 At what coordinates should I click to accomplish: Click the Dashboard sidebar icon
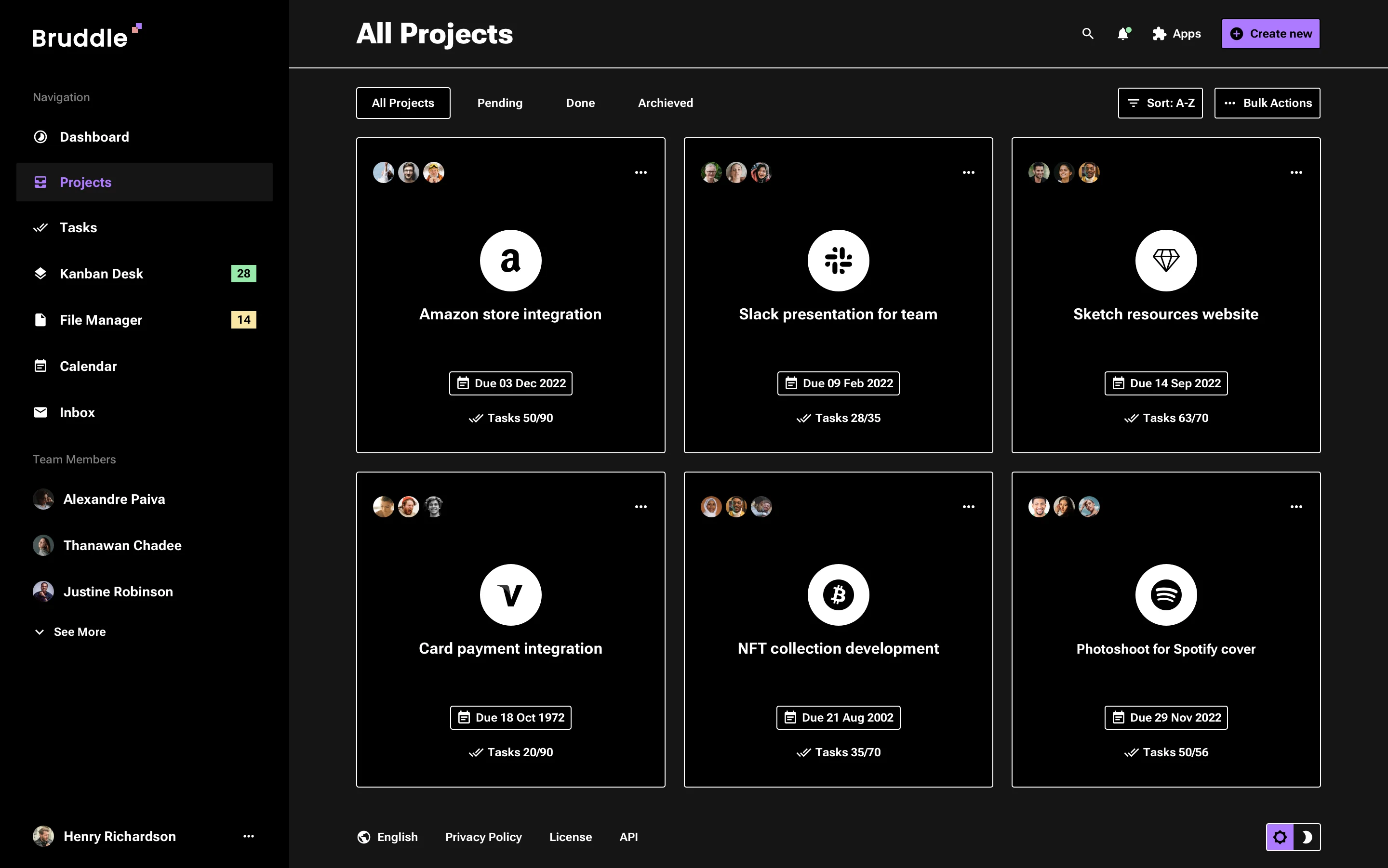(40, 137)
